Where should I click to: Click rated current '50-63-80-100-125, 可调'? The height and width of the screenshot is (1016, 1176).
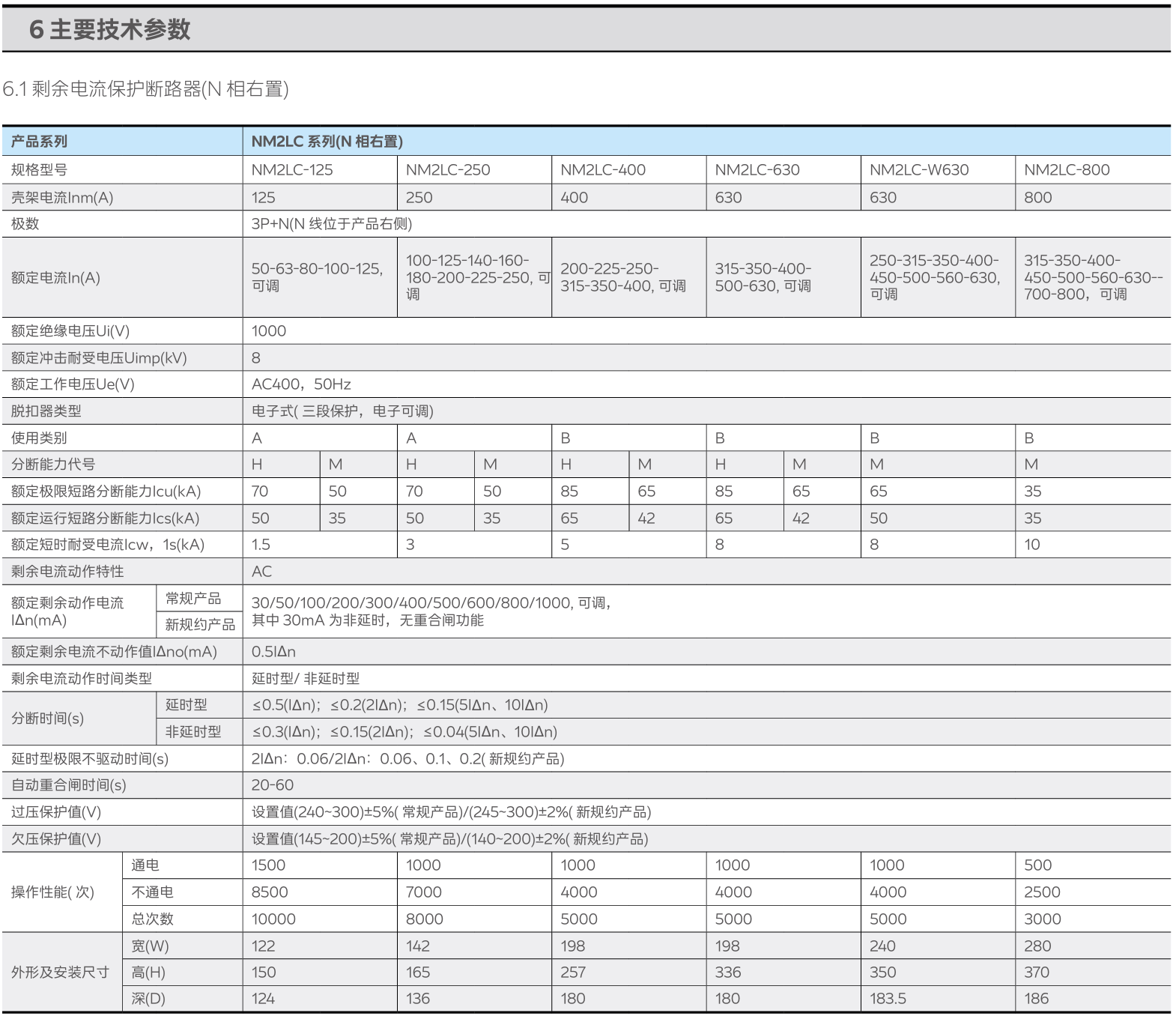click(318, 277)
